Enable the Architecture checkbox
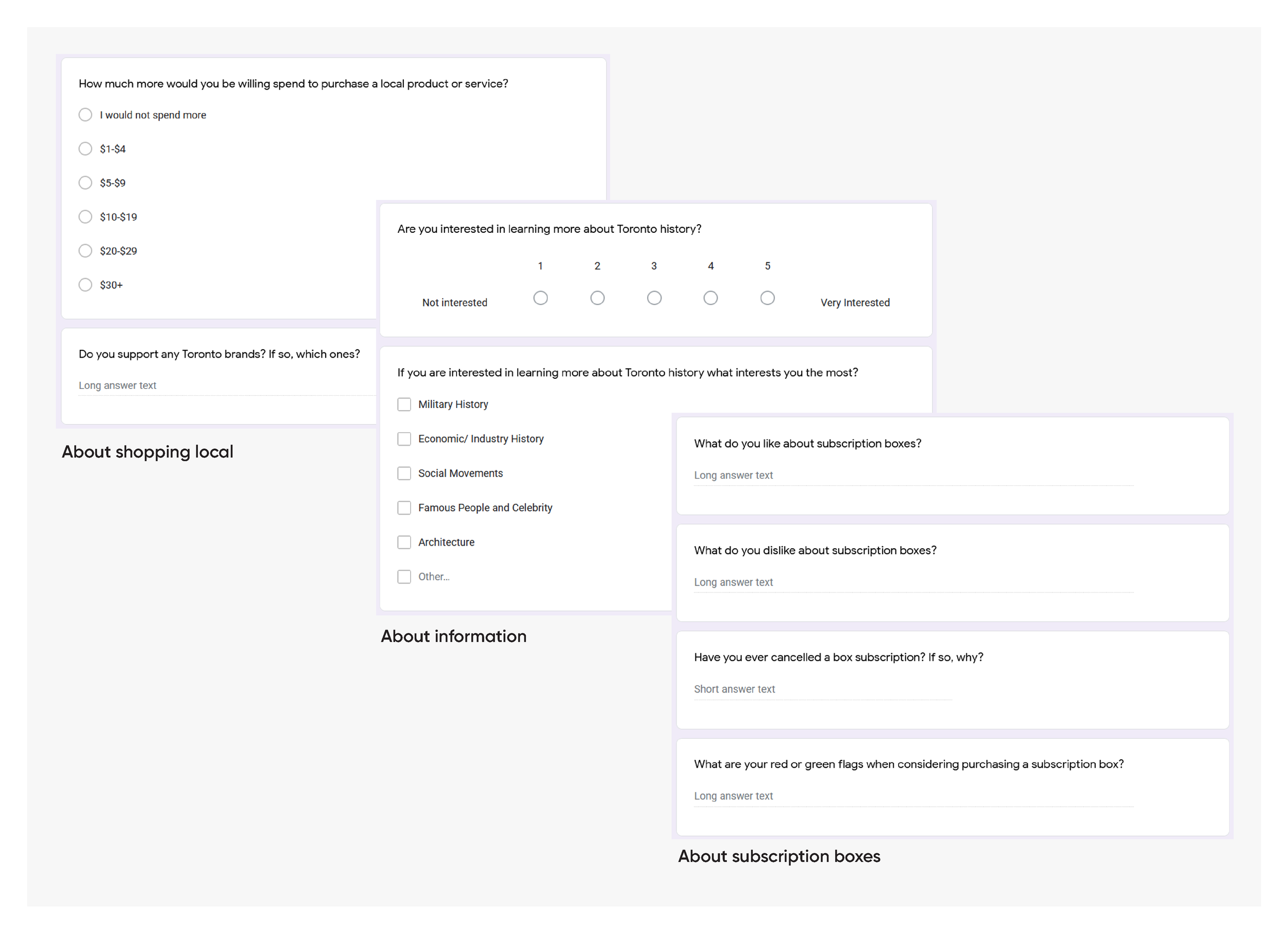The image size is (1288, 933). click(x=404, y=542)
